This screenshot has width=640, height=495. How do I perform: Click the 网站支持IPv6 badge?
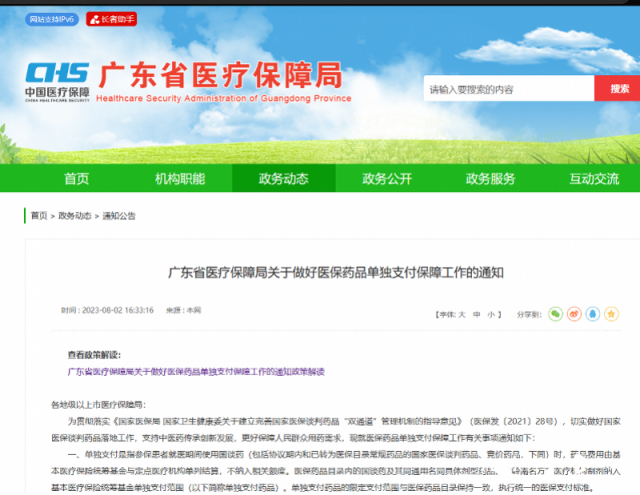(x=52, y=19)
